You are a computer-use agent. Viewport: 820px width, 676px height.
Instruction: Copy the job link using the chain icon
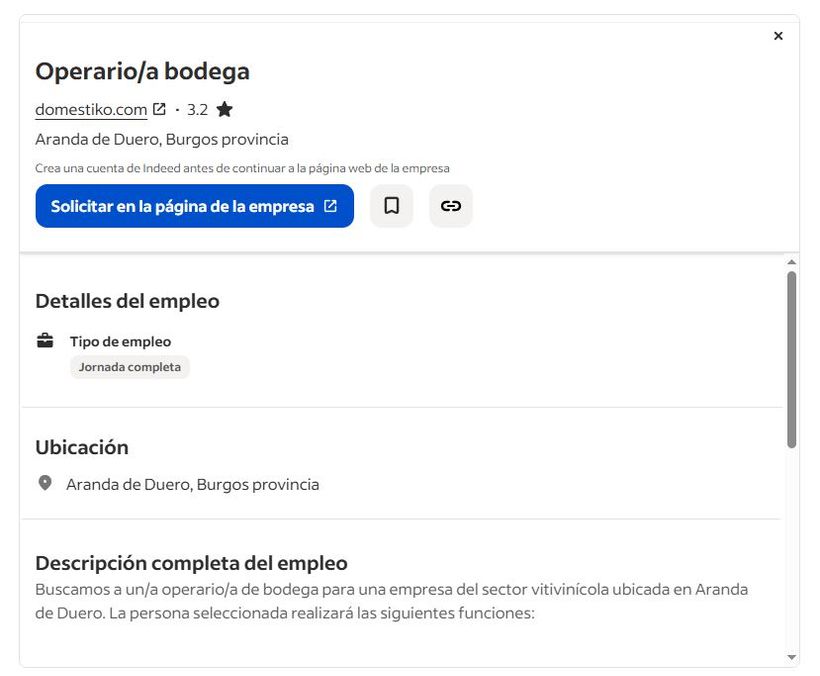point(451,206)
